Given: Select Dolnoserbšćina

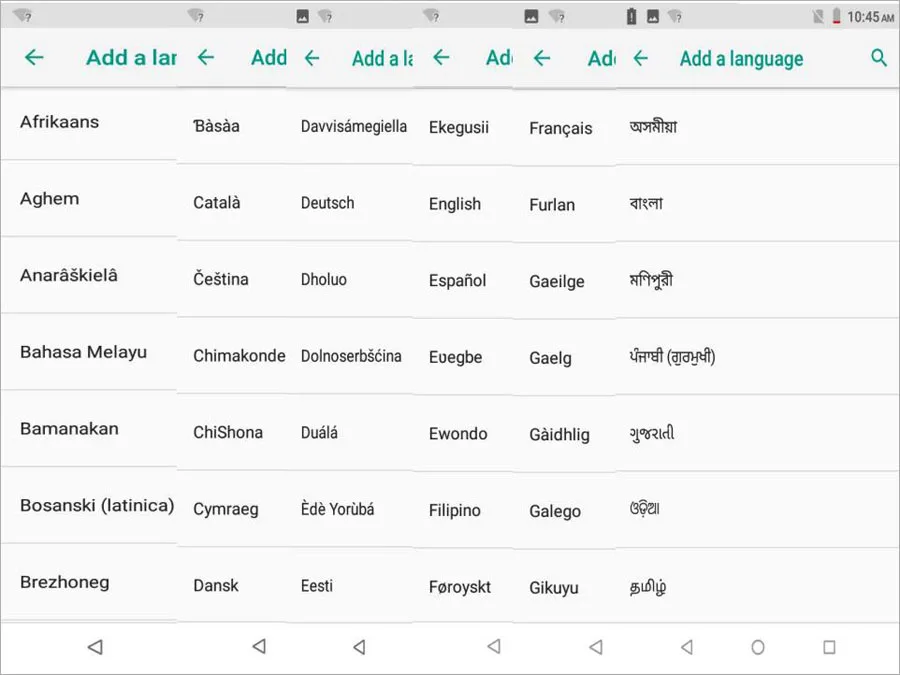Looking at the screenshot, I should [350, 356].
